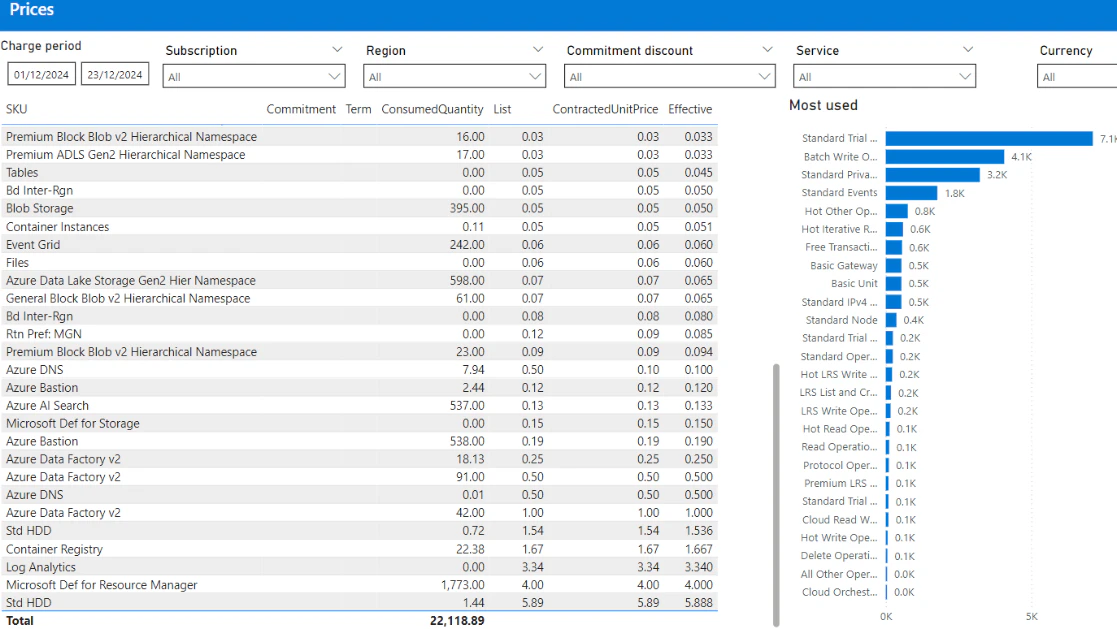Edit the charge period end date 23/12/2024
This screenshot has width=1117, height=629.
[x=115, y=74]
